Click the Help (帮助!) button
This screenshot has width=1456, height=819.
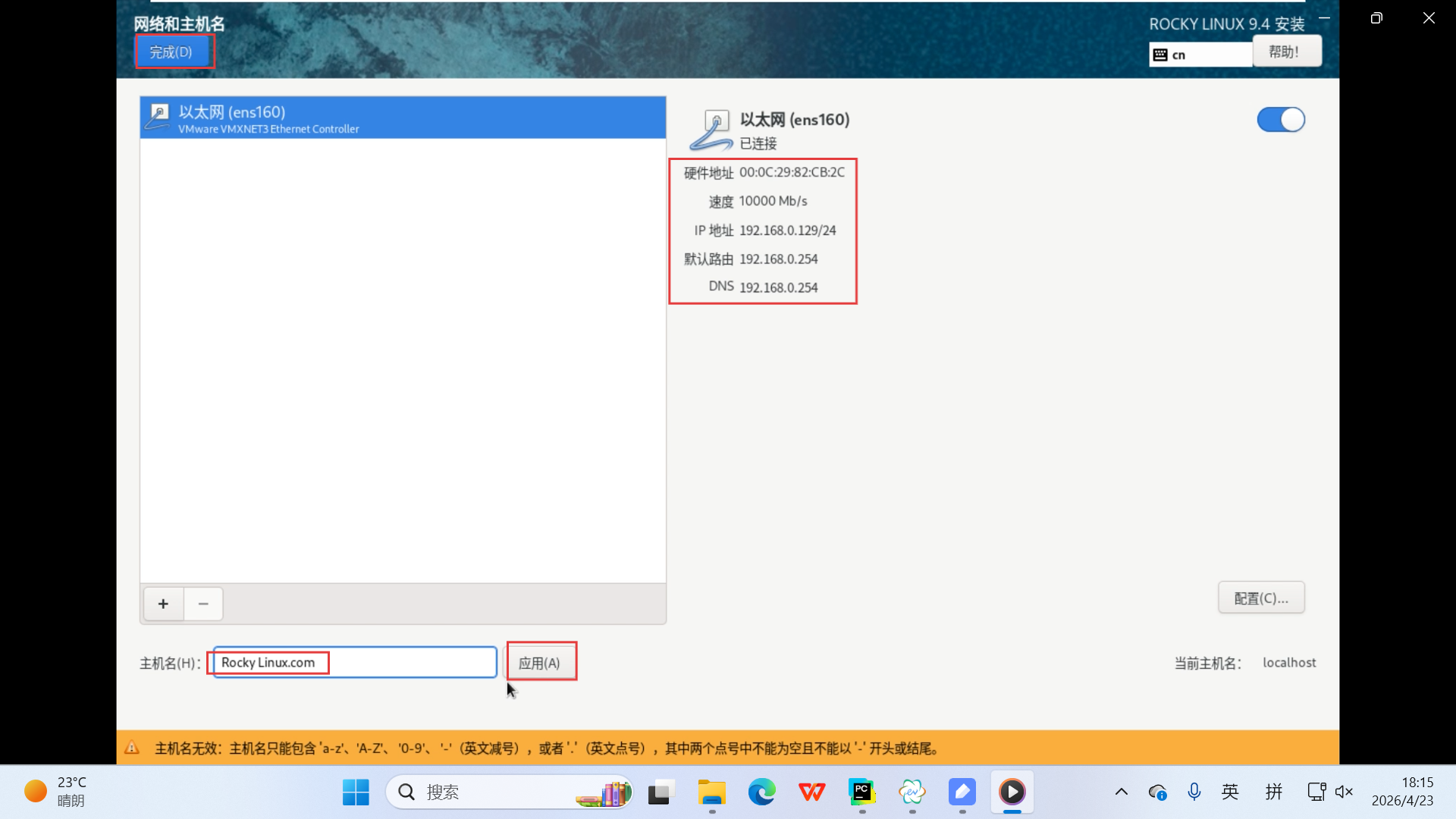[x=1286, y=52]
